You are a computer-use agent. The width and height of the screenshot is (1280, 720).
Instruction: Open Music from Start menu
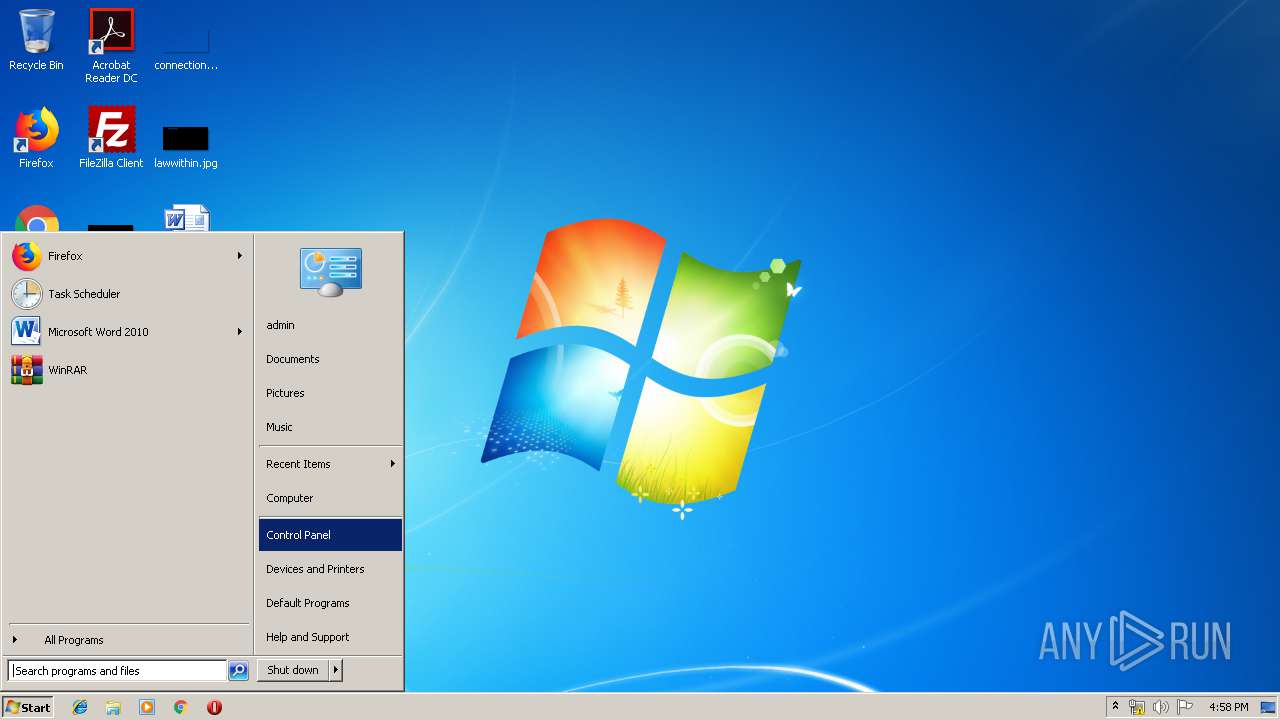point(330,427)
